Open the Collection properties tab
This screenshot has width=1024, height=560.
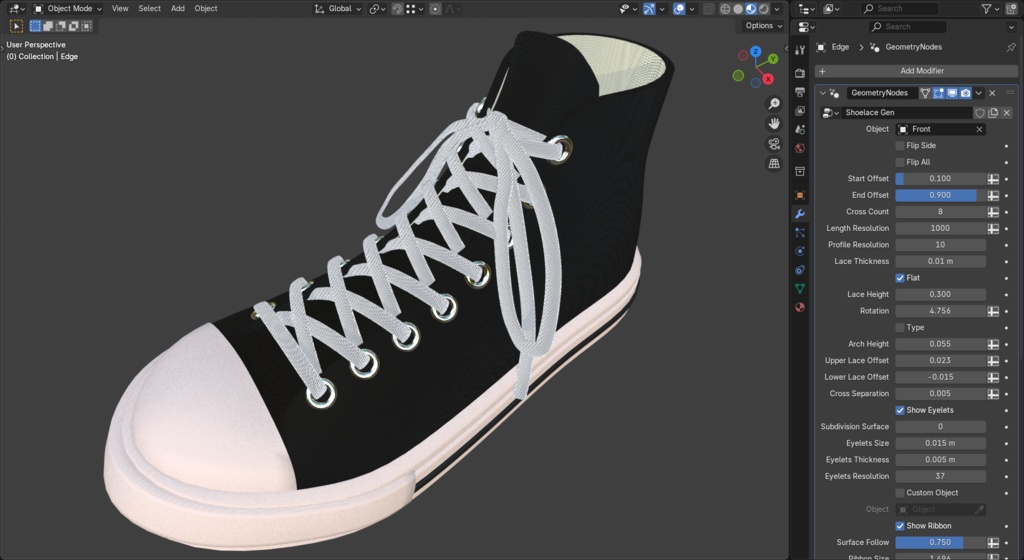click(800, 171)
